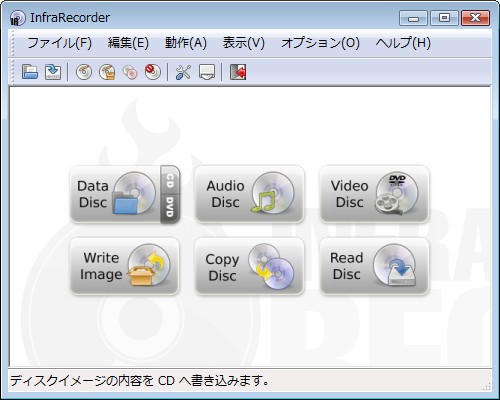
Task: Create a Video Disc project
Action: coord(374,194)
